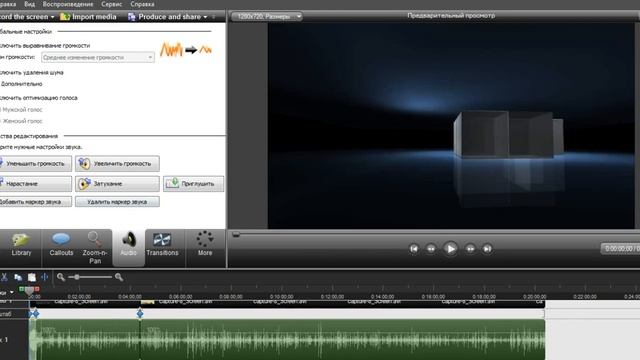Viewport: 640px width, 360px height.
Task: Click Нарастание fade-in button
Action: pyautogui.click(x=35, y=184)
